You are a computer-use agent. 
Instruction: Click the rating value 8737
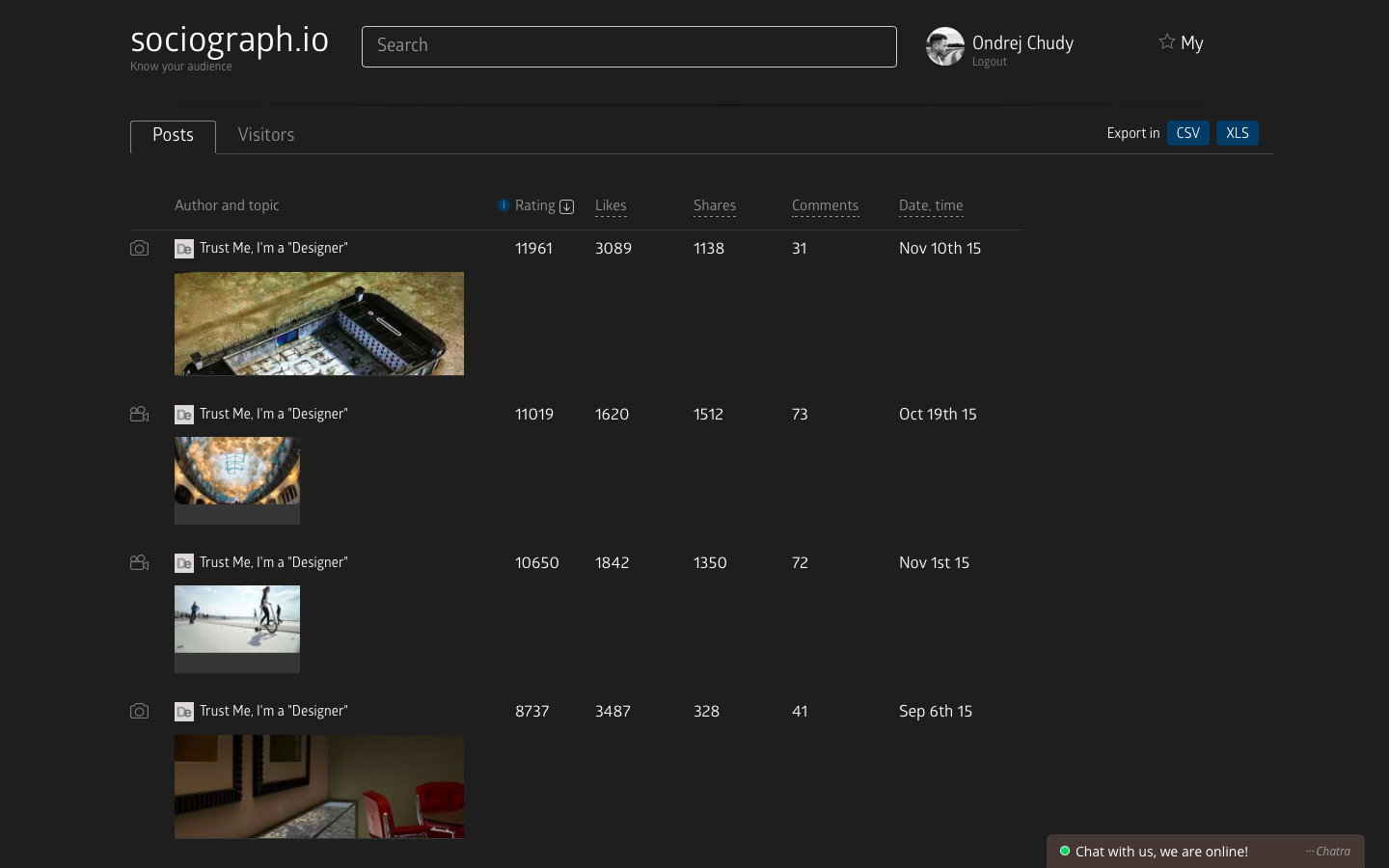click(532, 711)
